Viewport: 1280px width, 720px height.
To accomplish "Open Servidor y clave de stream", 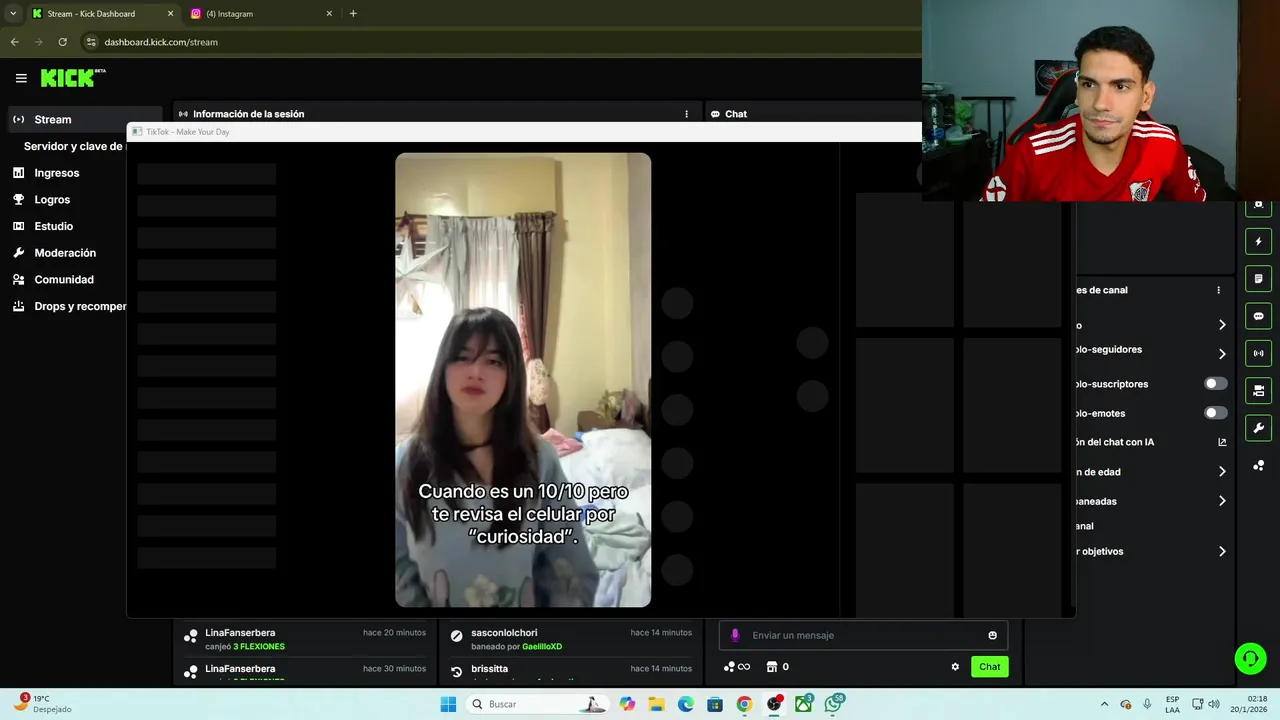I will click(x=73, y=146).
